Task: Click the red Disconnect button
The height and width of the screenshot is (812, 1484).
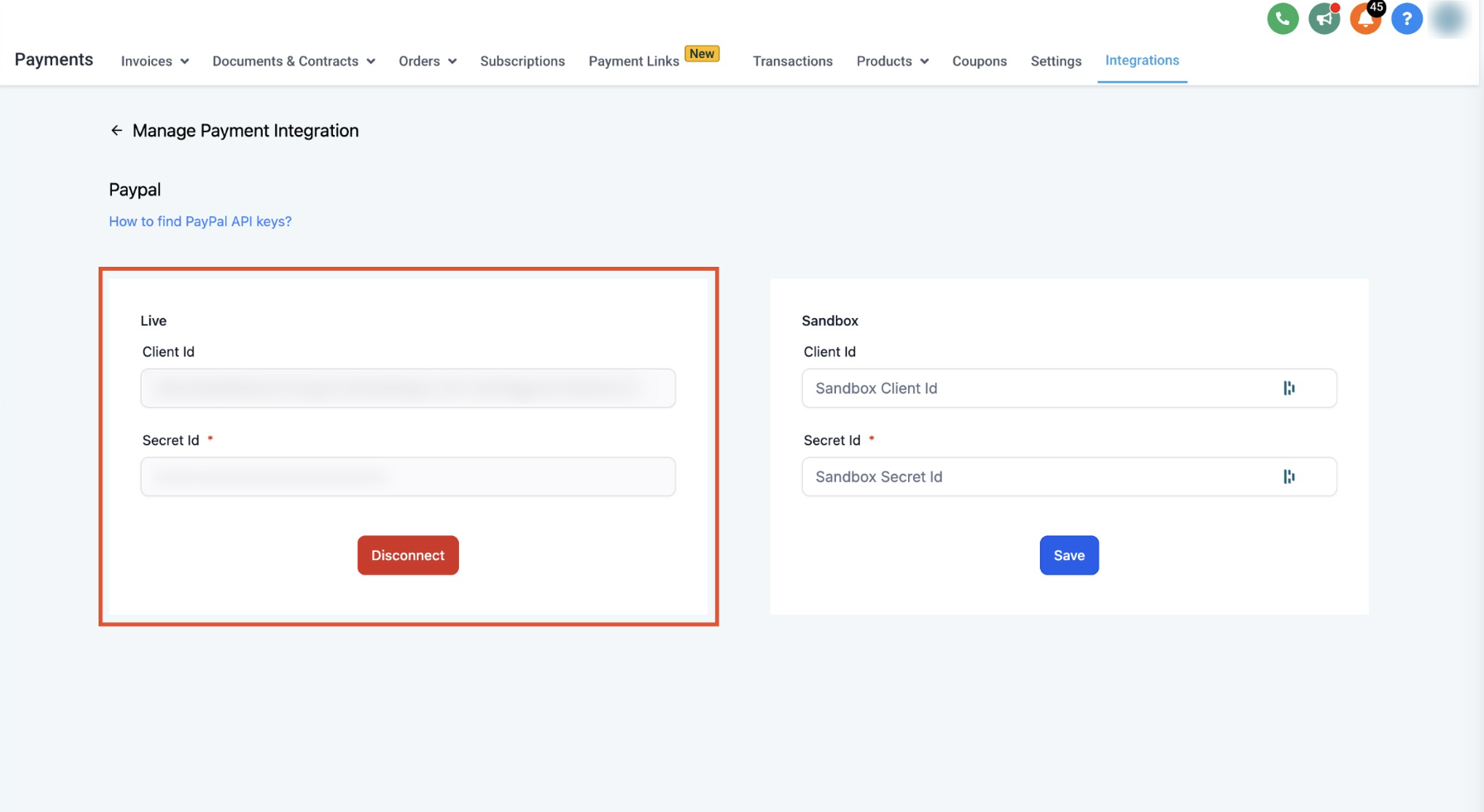Action: (408, 555)
